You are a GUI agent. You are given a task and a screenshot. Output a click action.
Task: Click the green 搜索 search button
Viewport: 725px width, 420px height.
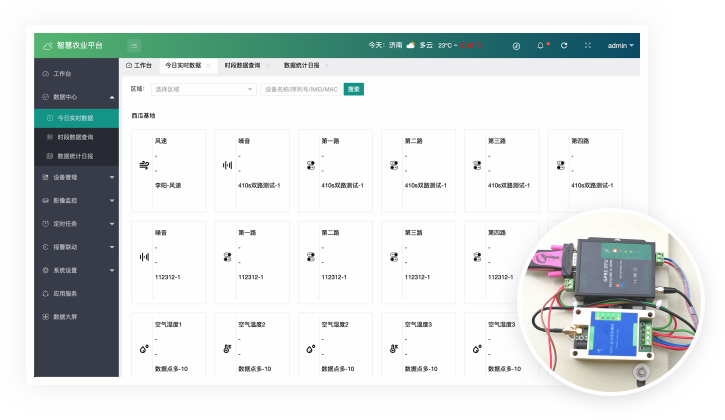[353, 89]
